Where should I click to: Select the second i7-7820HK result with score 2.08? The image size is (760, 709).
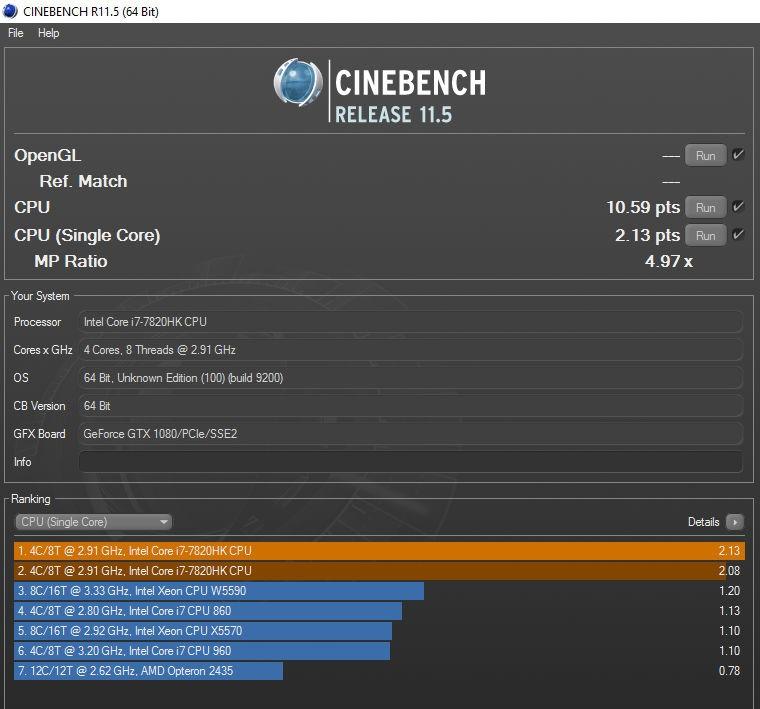(379, 571)
